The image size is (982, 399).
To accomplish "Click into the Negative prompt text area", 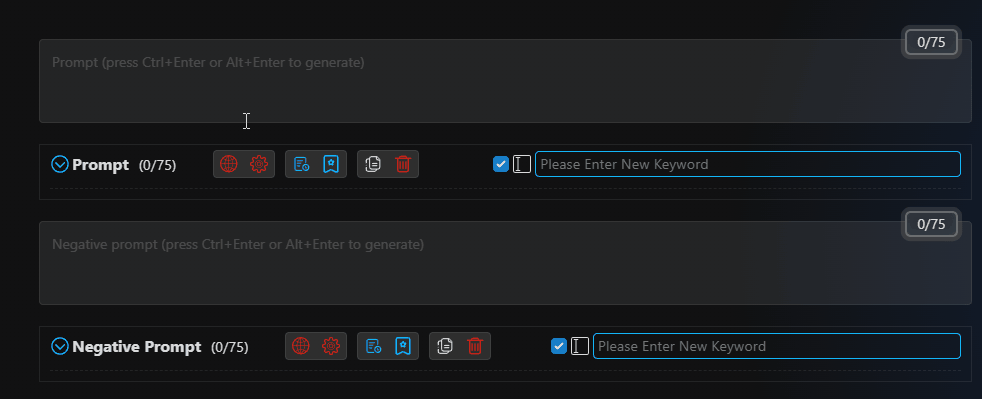I will coord(505,262).
